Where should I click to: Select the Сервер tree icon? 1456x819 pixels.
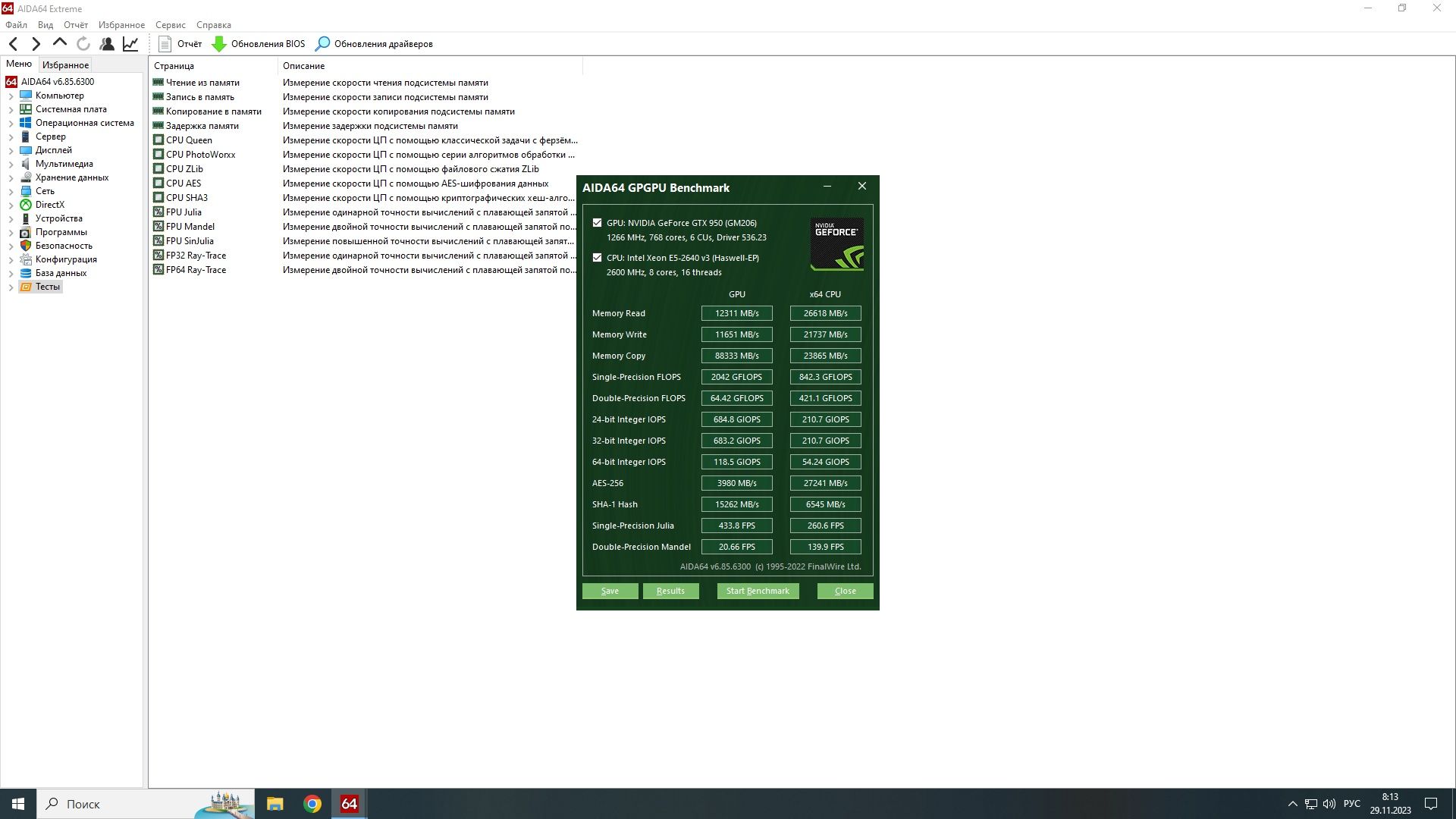click(26, 136)
